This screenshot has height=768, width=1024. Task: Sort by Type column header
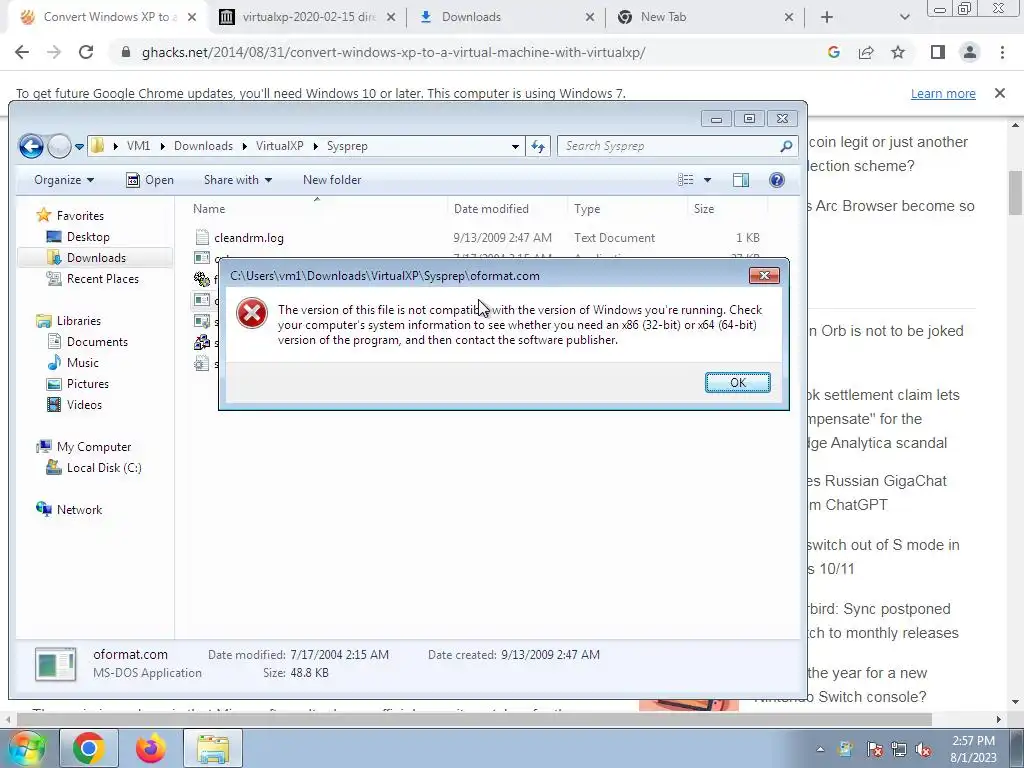586,209
